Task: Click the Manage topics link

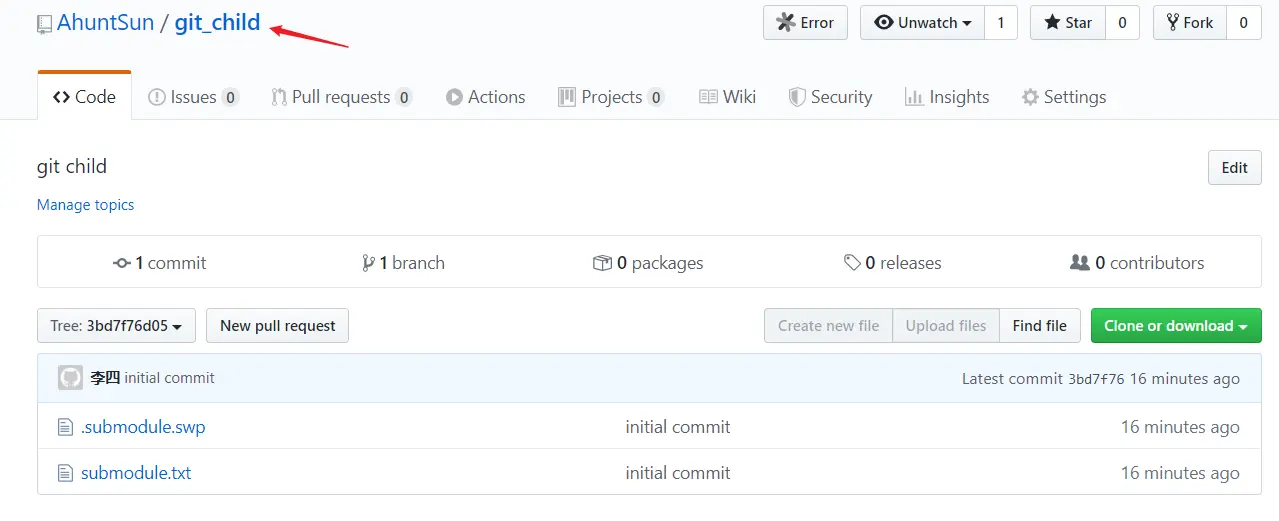Action: point(85,205)
